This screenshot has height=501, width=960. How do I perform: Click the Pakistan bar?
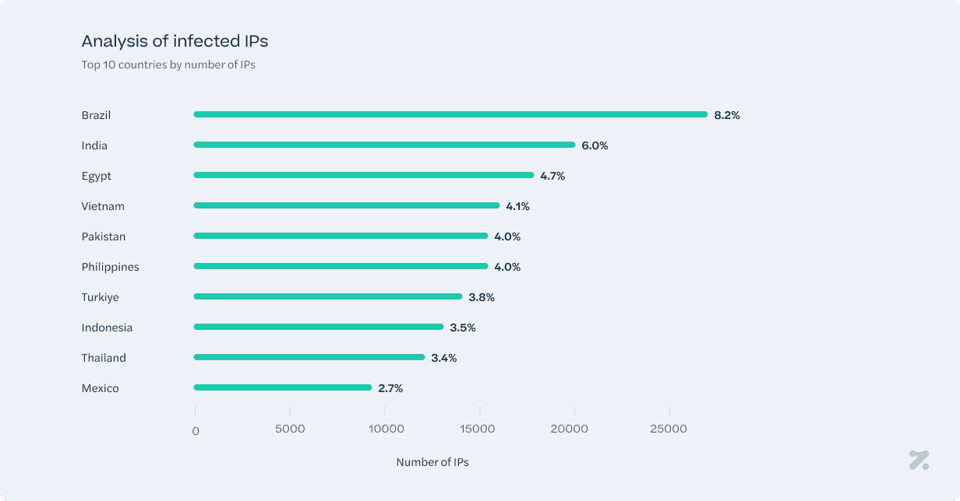point(340,236)
